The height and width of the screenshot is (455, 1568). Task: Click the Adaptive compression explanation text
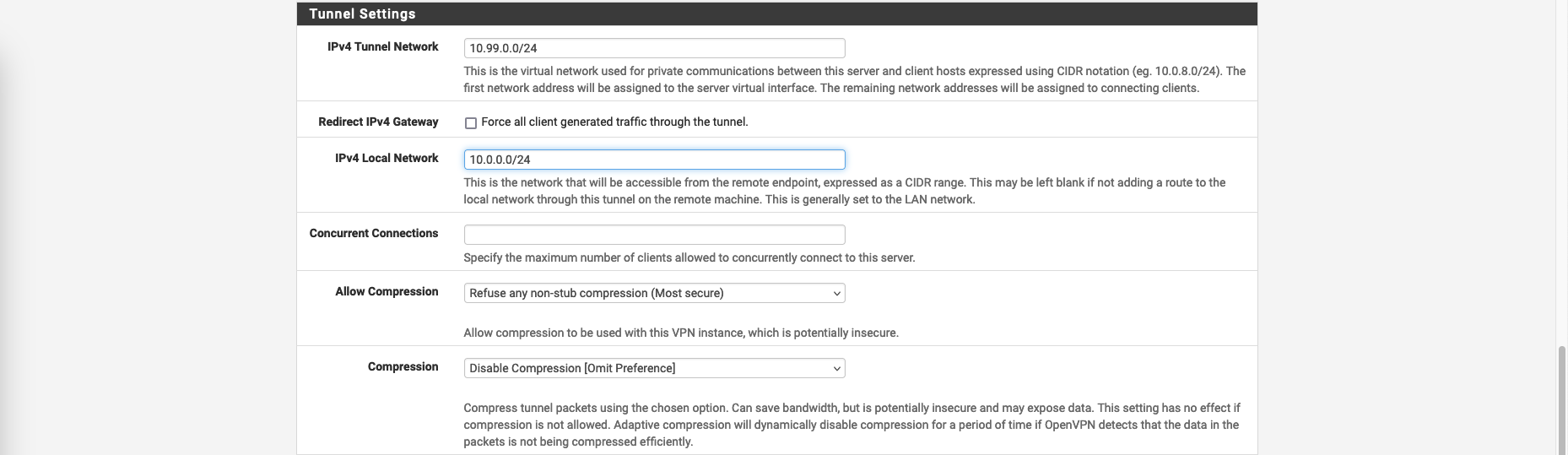[851, 425]
